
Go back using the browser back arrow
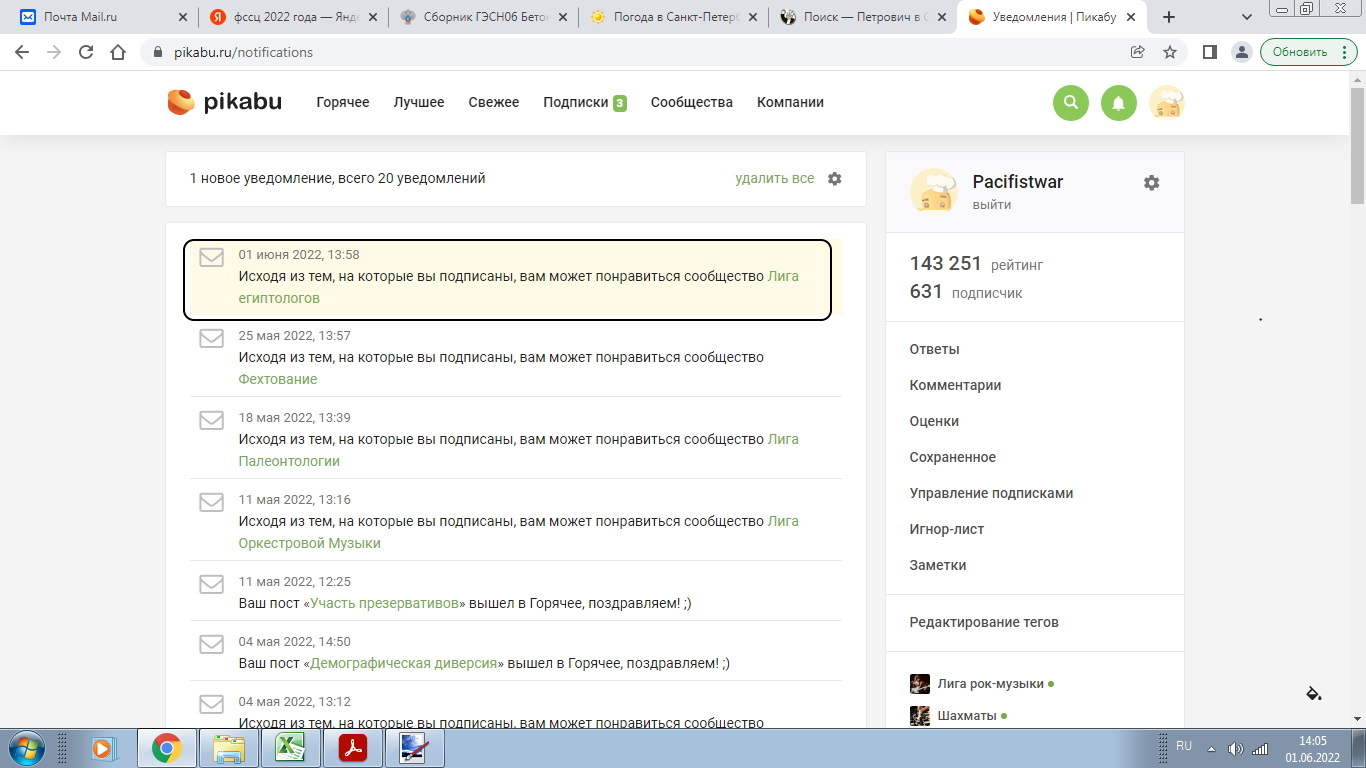tap(22, 52)
